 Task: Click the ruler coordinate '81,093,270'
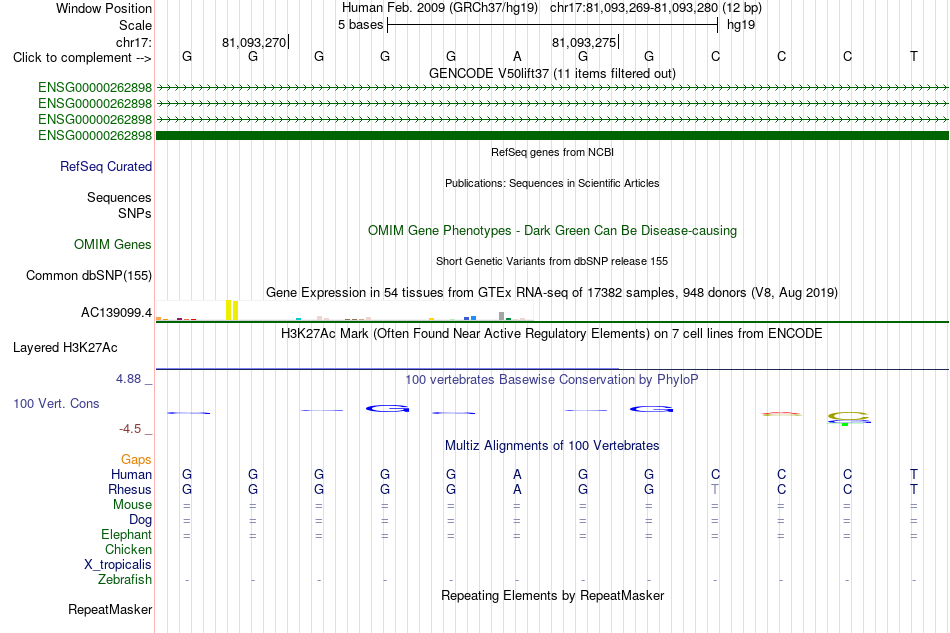(254, 42)
